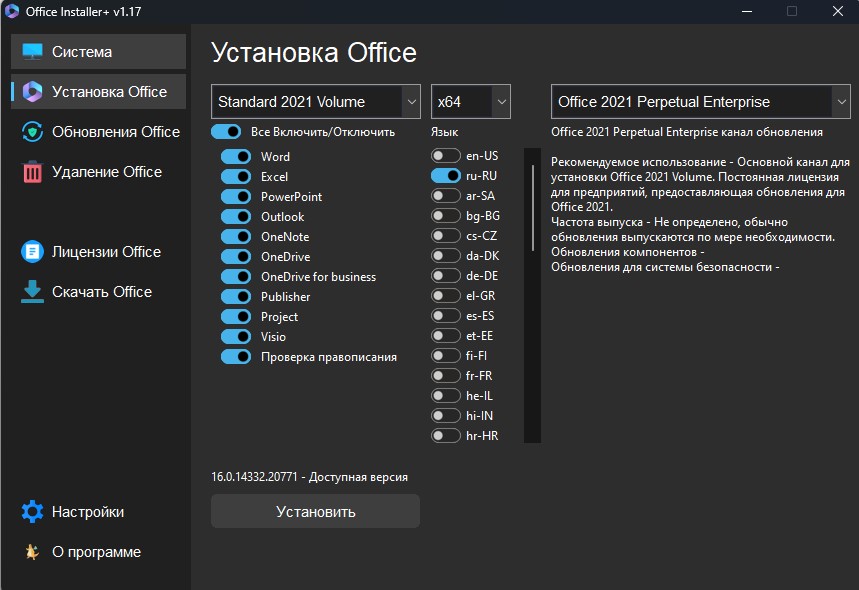Screen dimensions: 859x590
Task: Turn on the hr-HR language switch
Action: 445,436
